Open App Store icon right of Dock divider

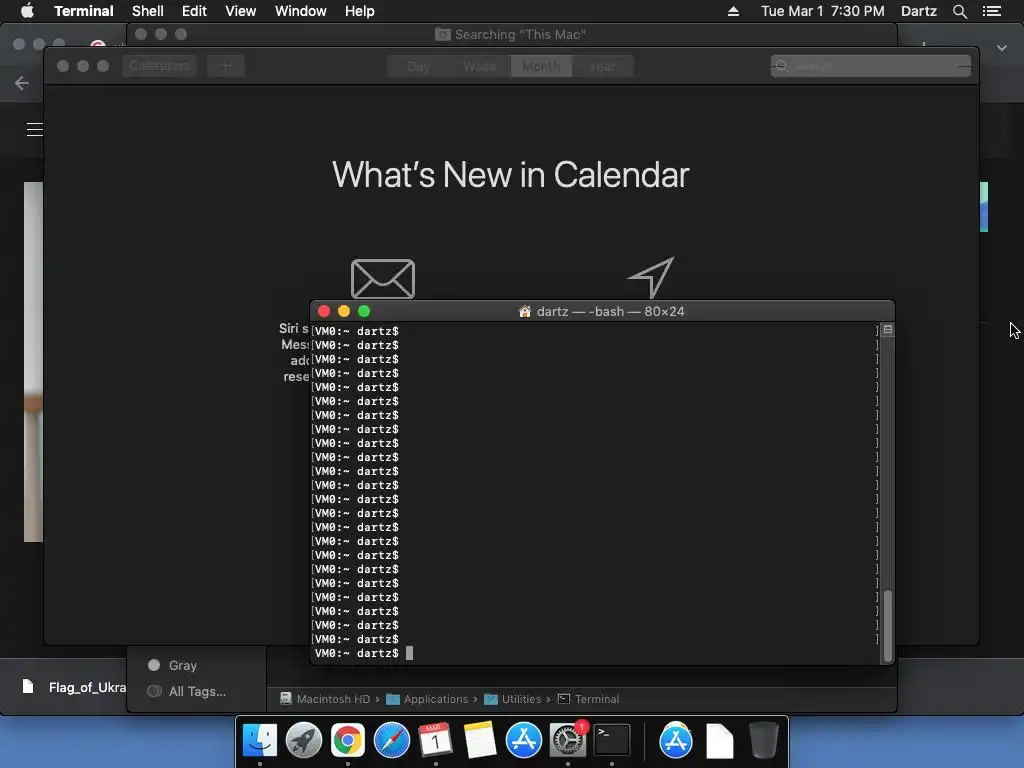(x=676, y=741)
